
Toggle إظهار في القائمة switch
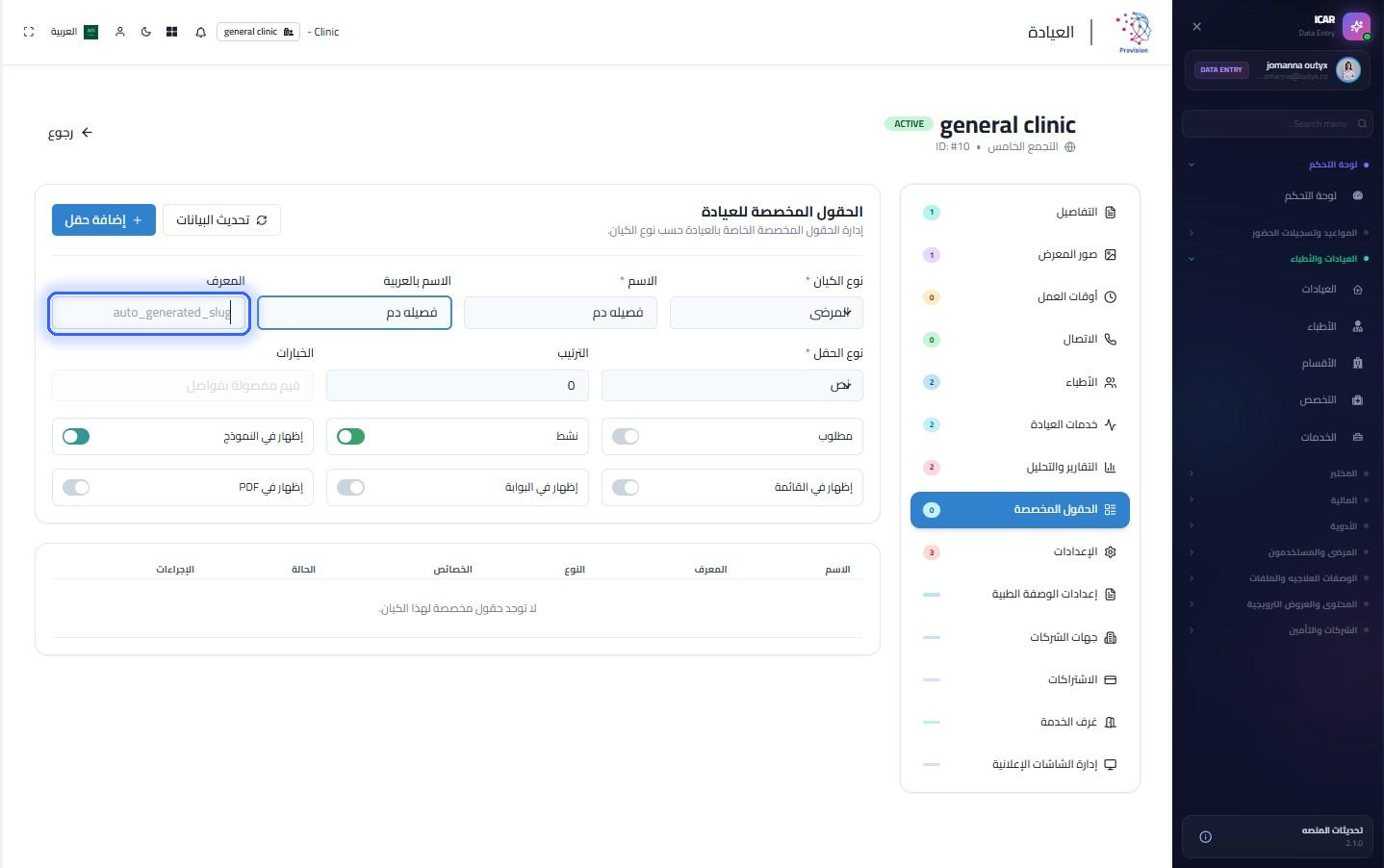[626, 488]
